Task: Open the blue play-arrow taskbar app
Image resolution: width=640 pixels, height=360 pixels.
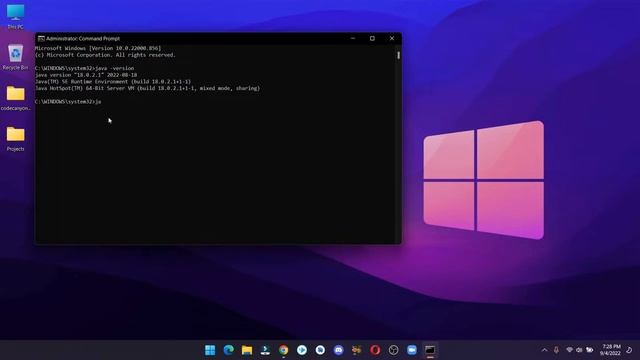Action: point(302,350)
